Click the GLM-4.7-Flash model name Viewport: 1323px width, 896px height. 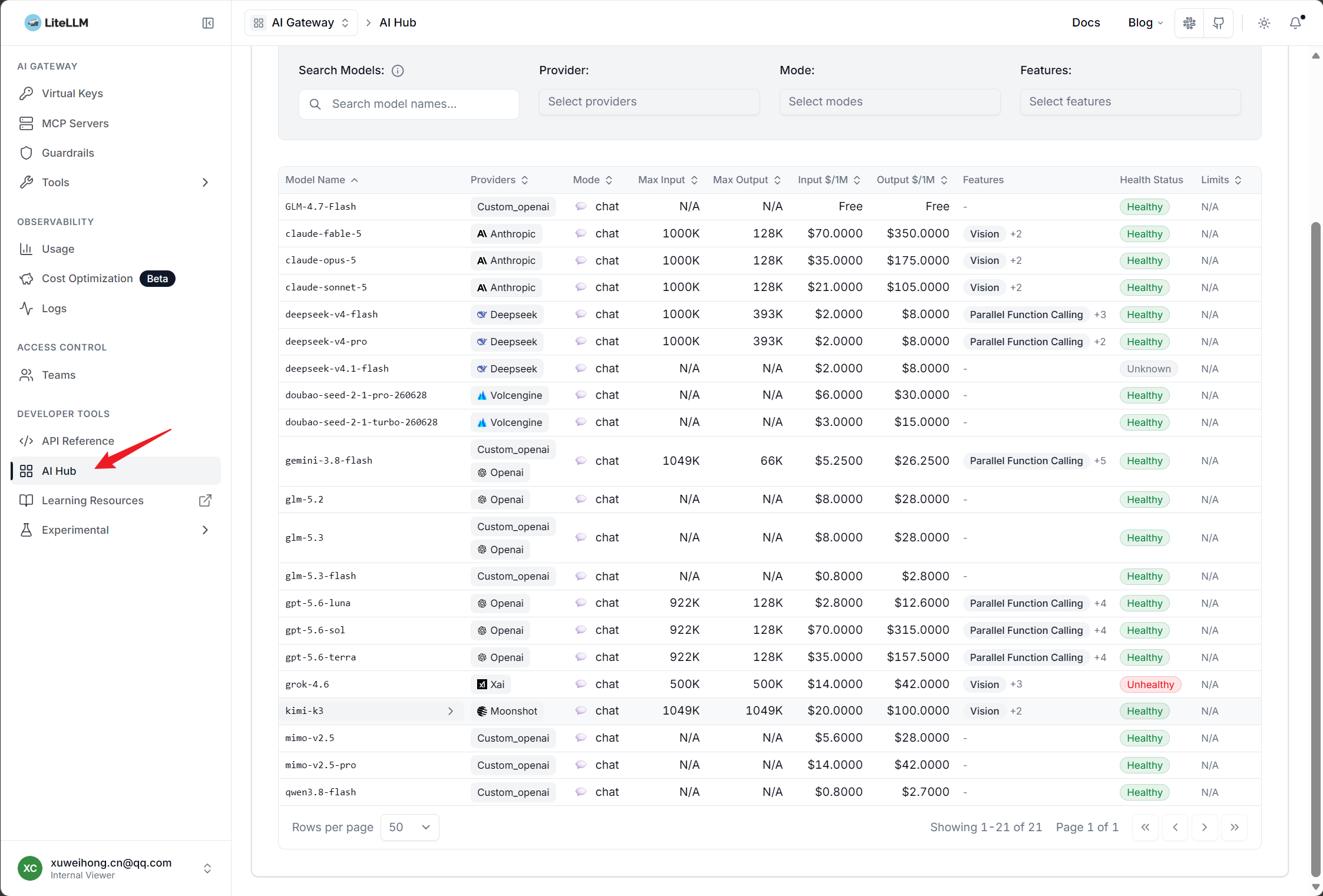coord(320,207)
